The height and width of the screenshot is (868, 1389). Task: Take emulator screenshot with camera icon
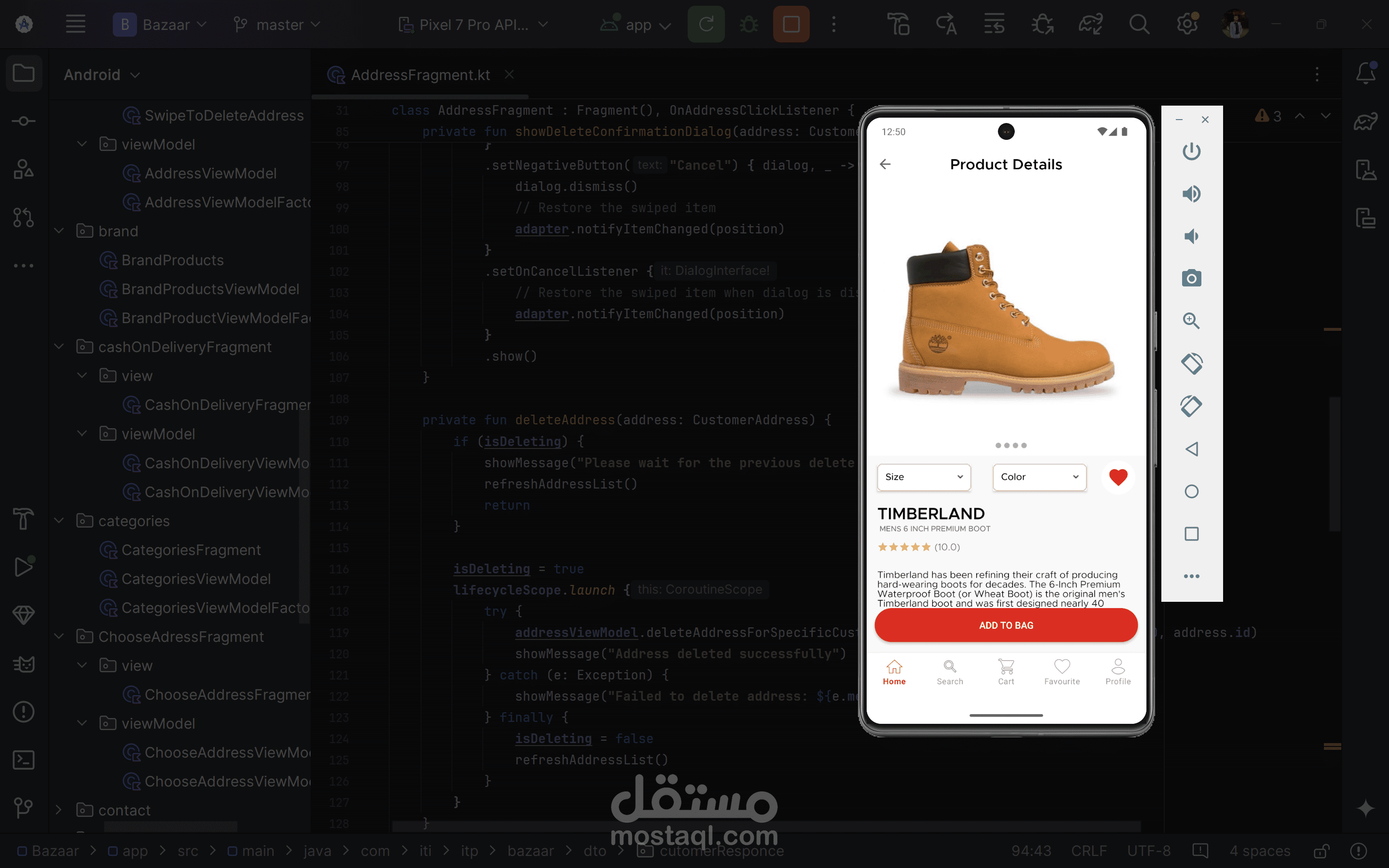click(x=1191, y=278)
